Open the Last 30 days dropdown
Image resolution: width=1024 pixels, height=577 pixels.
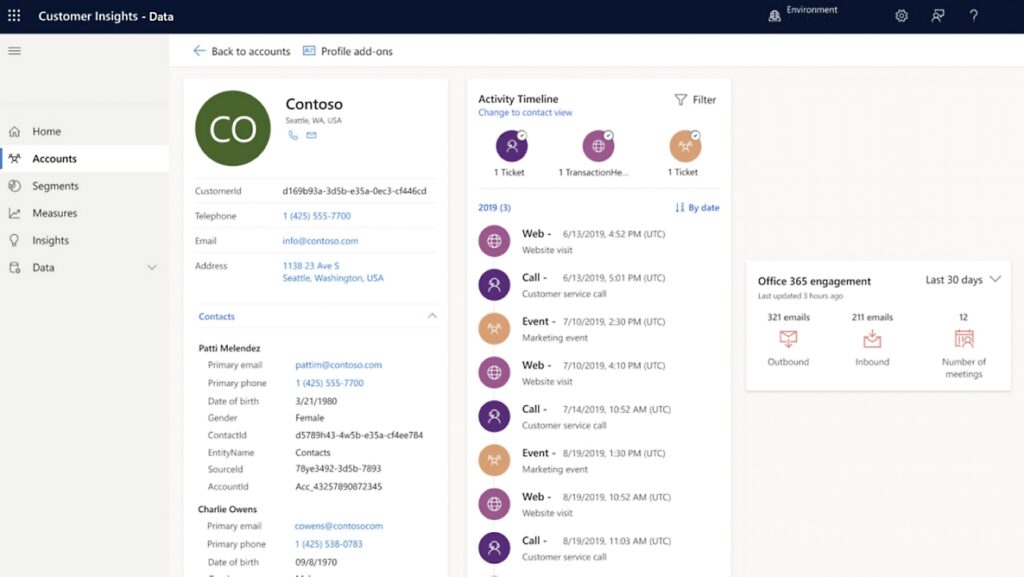[x=962, y=280]
